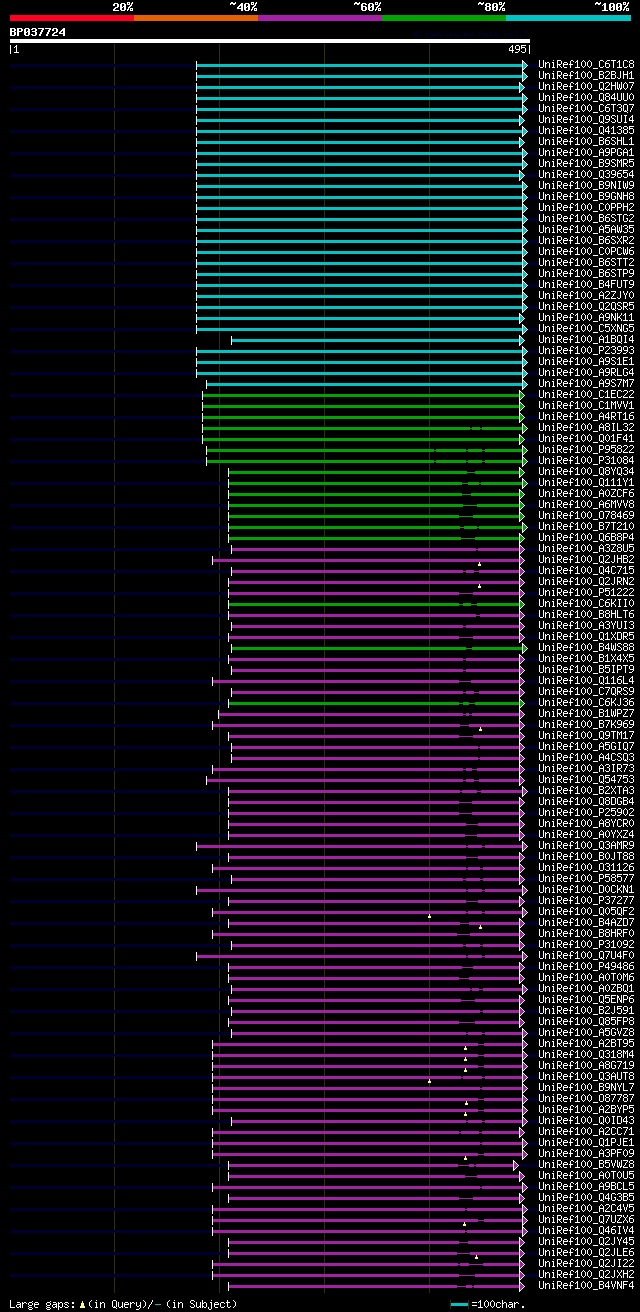Click the red 20% identity legend segment

[x=72, y=18]
